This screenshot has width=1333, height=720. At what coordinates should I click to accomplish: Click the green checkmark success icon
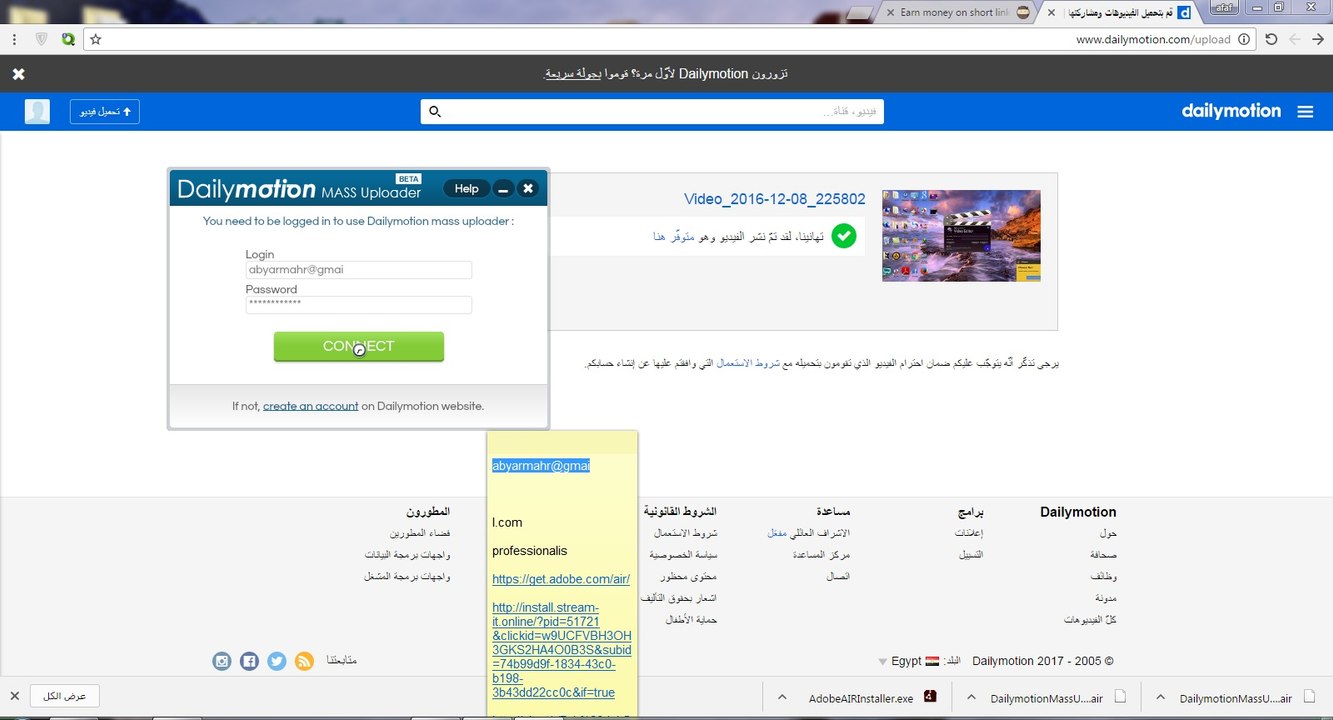pos(845,237)
